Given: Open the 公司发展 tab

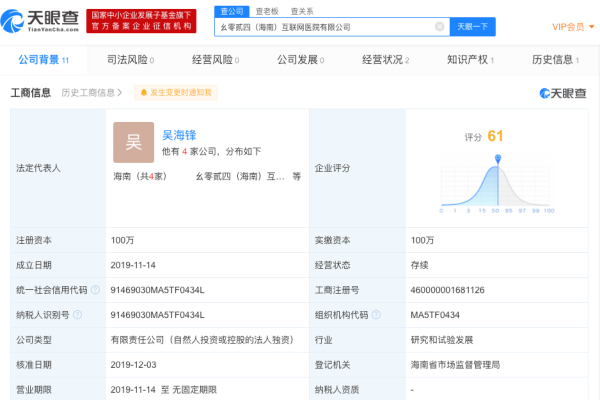Looking at the screenshot, I should pos(300,60).
